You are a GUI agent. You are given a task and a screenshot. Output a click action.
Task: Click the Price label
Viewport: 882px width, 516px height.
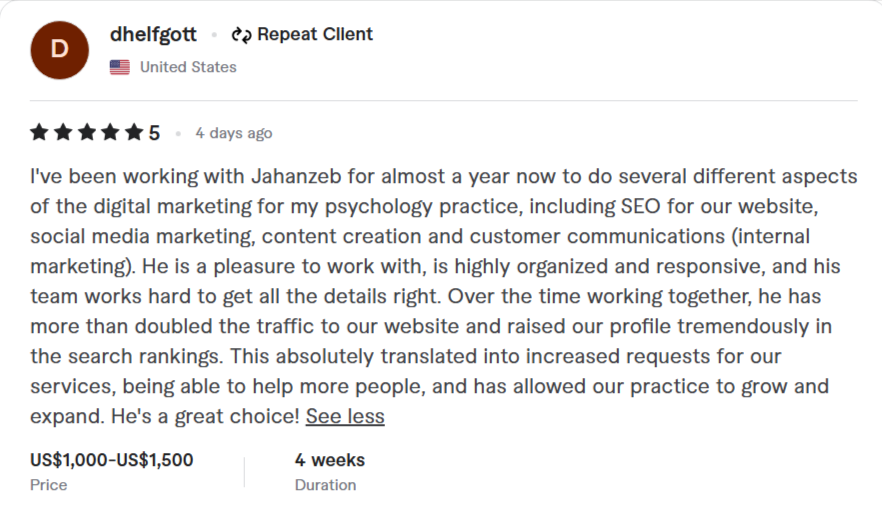point(49,485)
